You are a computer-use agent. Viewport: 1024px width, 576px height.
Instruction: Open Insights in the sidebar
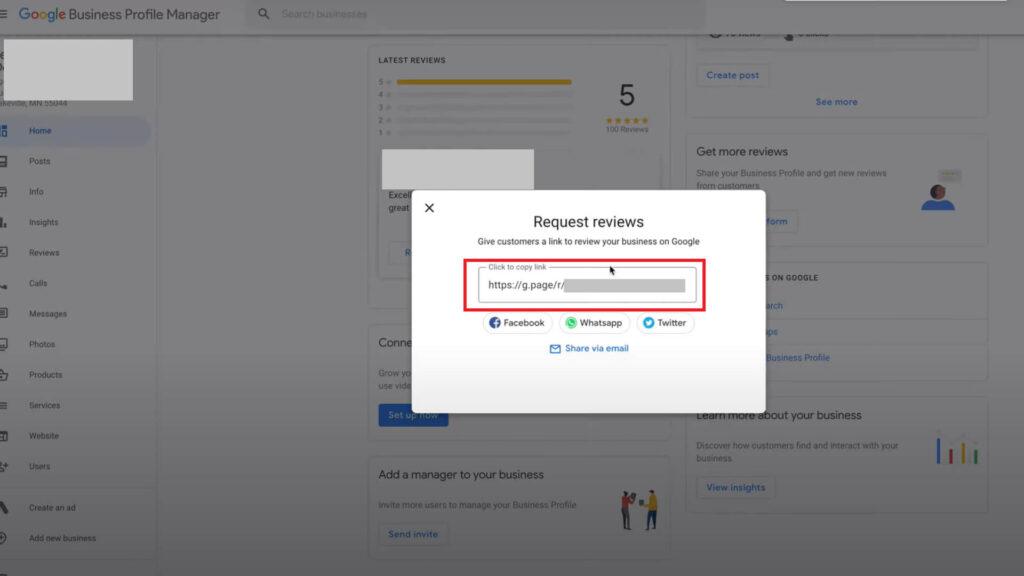click(43, 222)
